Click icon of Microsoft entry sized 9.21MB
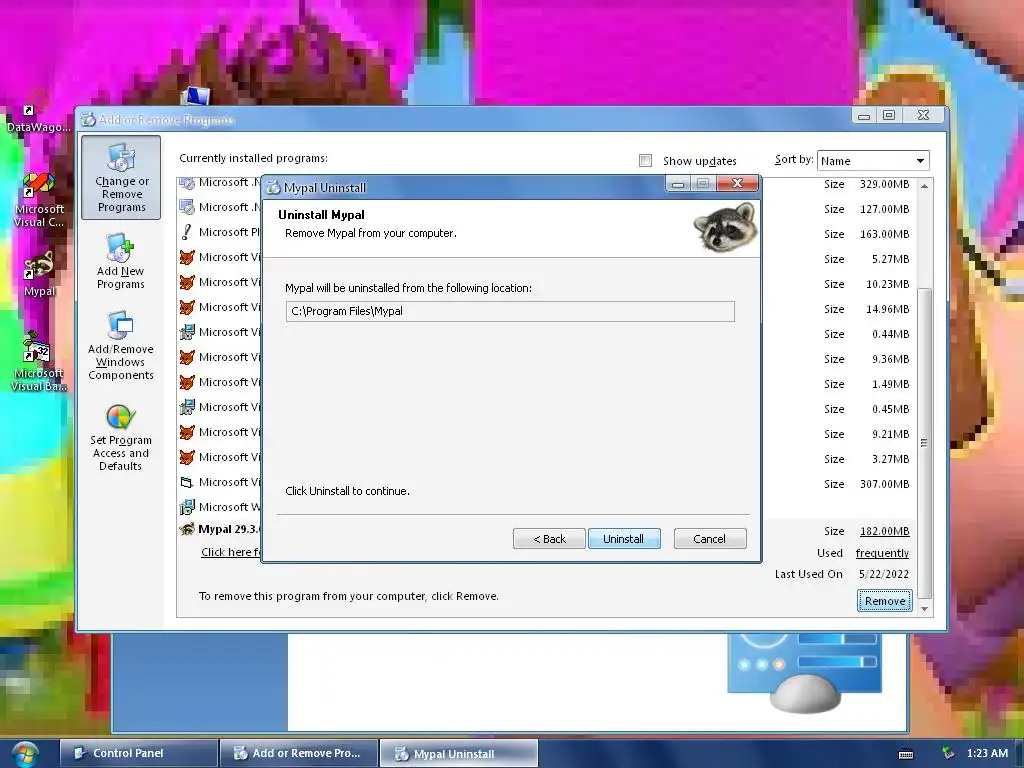 coord(187,432)
